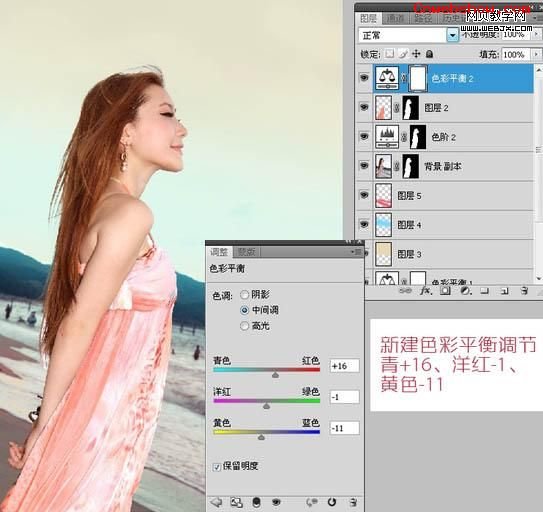Create new adjustment layer half-circle icon
The width and height of the screenshot is (543, 512).
tap(465, 291)
